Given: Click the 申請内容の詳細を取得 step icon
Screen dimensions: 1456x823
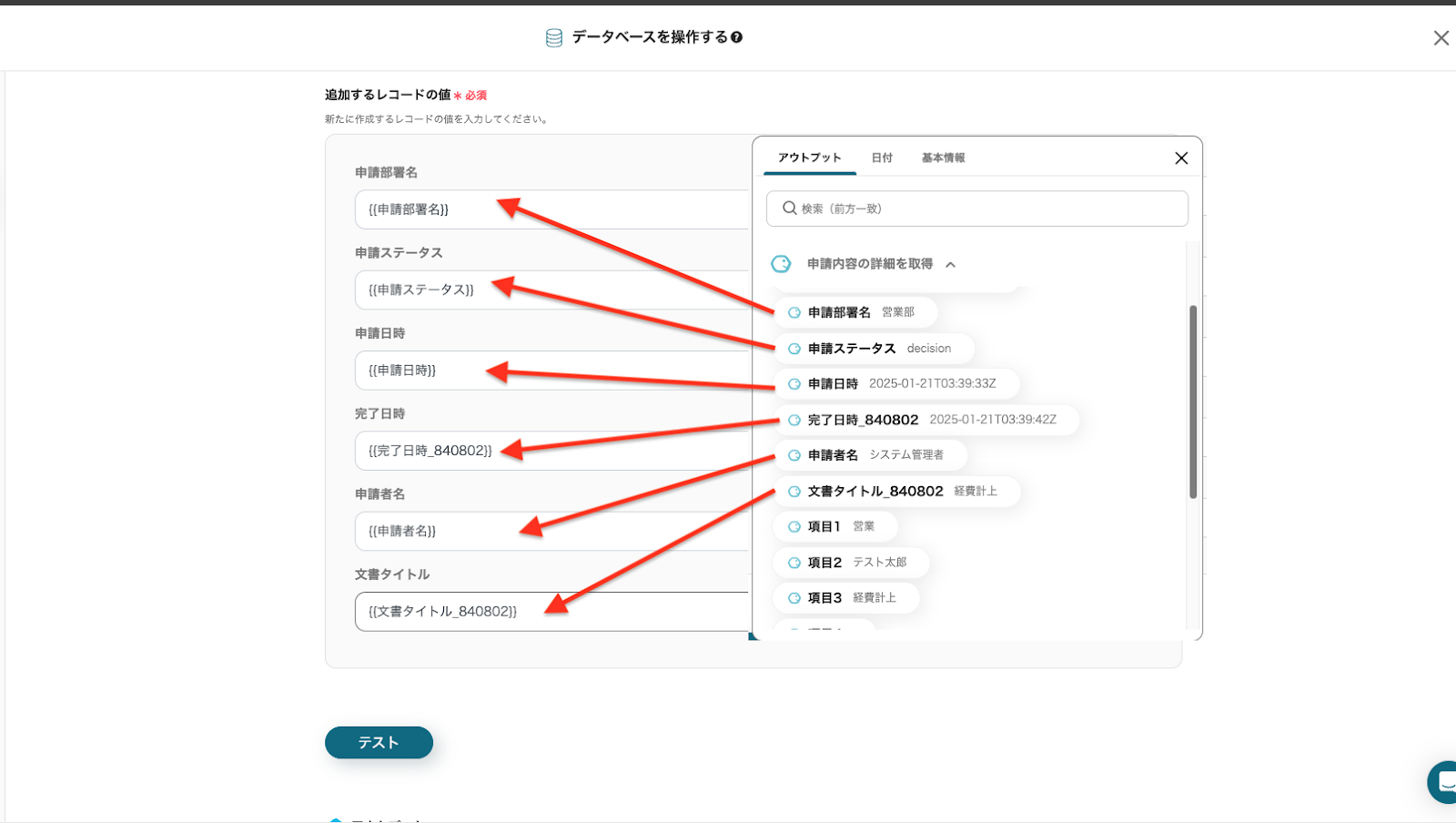Looking at the screenshot, I should (781, 264).
